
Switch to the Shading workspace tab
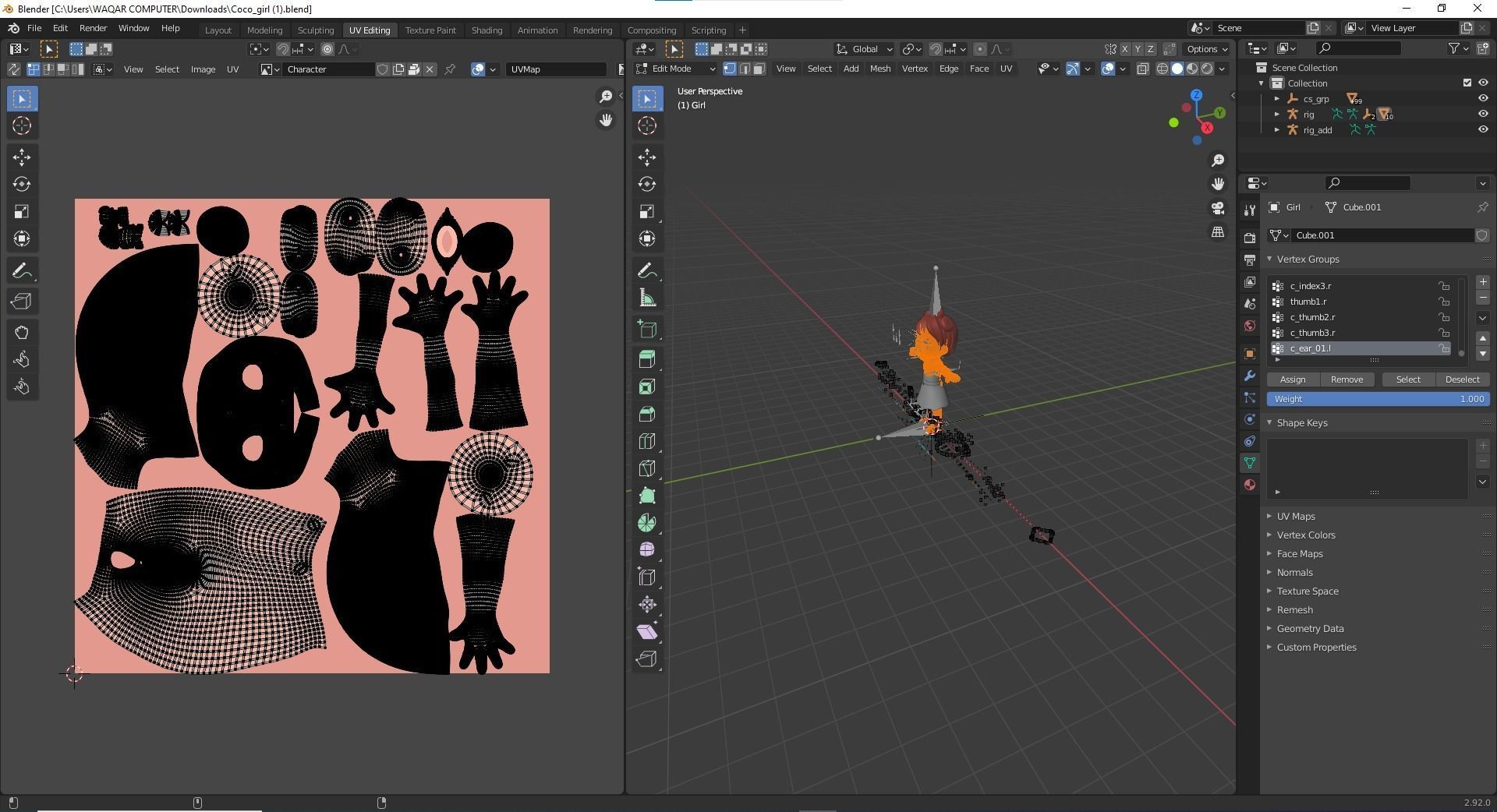[x=487, y=30]
